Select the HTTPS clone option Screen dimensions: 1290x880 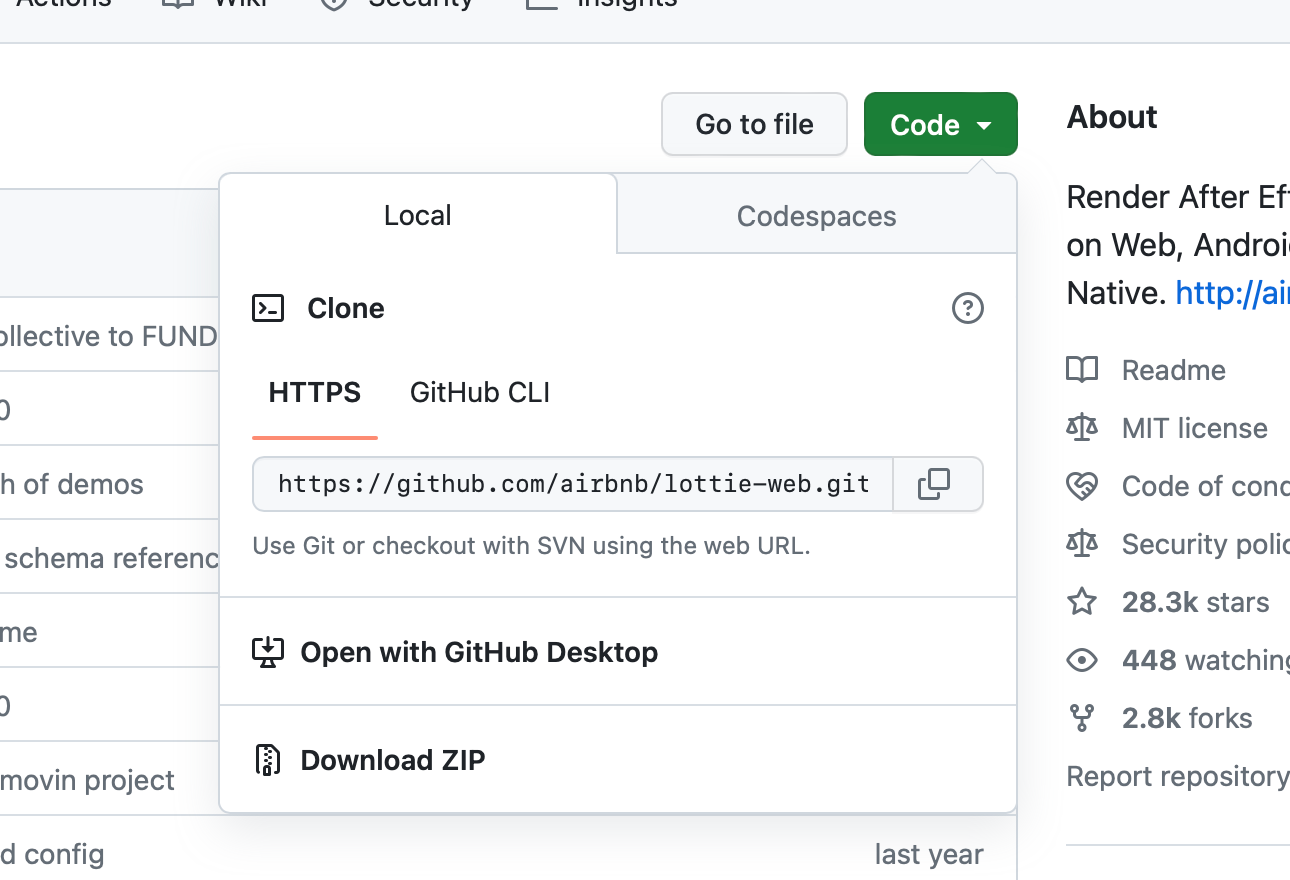[315, 393]
